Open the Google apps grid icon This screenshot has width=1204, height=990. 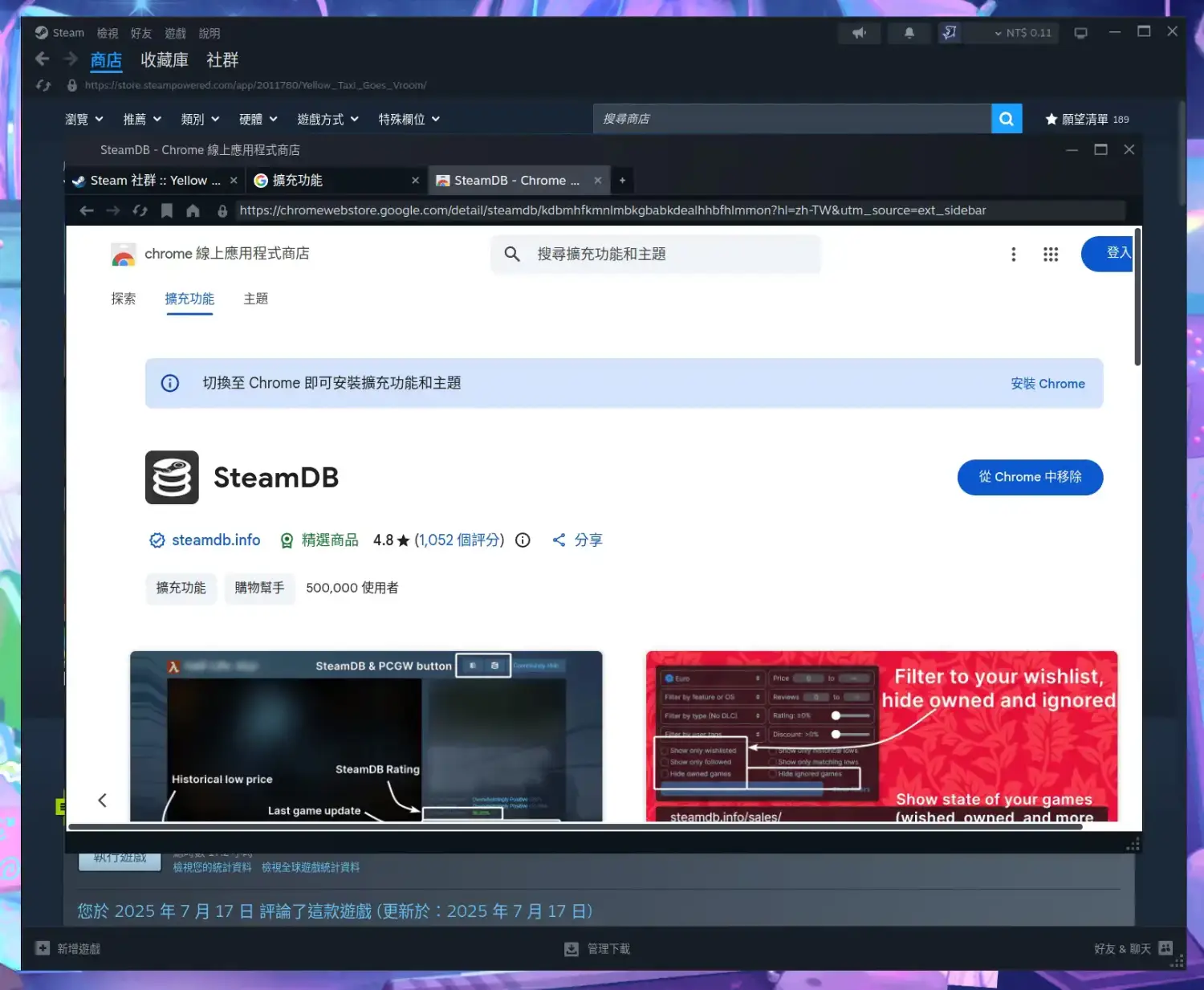coord(1050,255)
